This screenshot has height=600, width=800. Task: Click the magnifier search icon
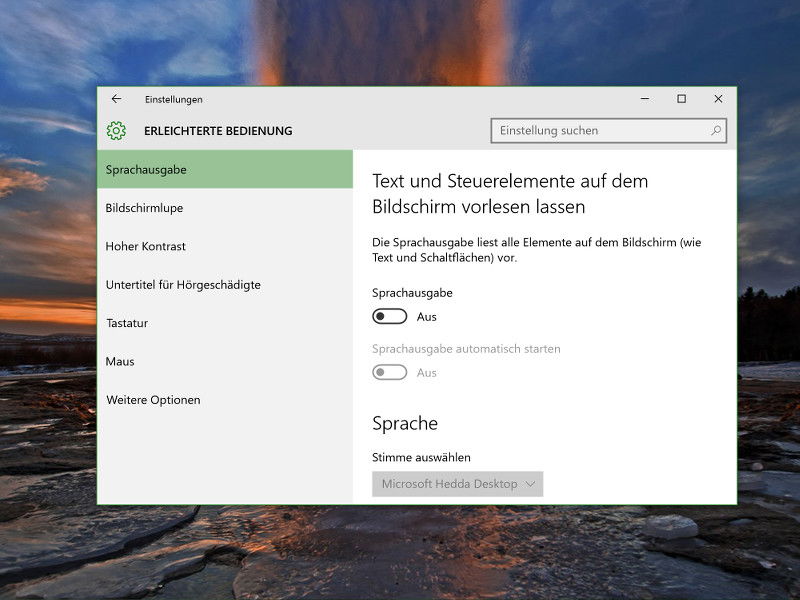click(x=716, y=131)
